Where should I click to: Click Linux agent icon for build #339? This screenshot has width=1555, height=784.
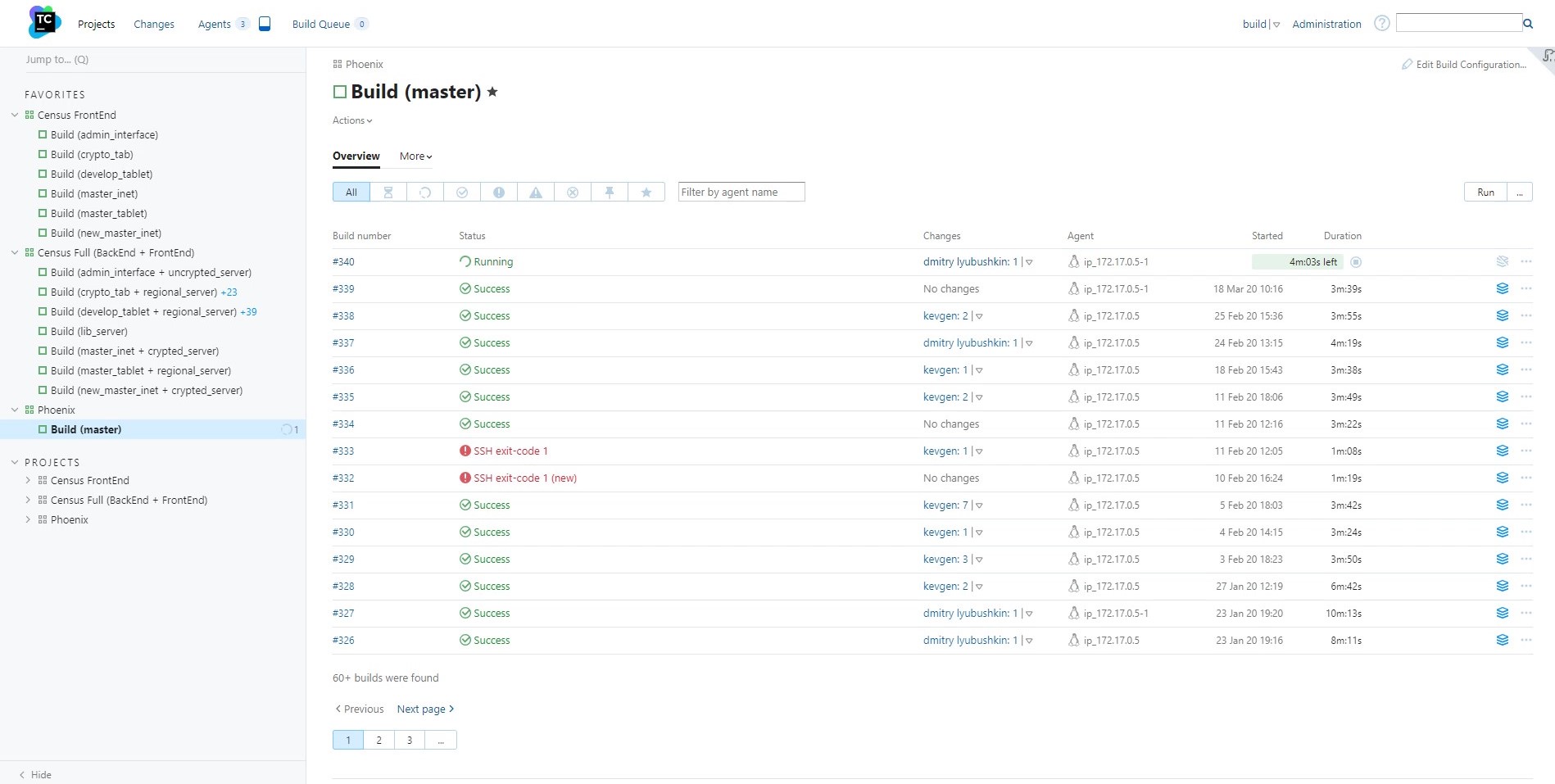point(1073,288)
